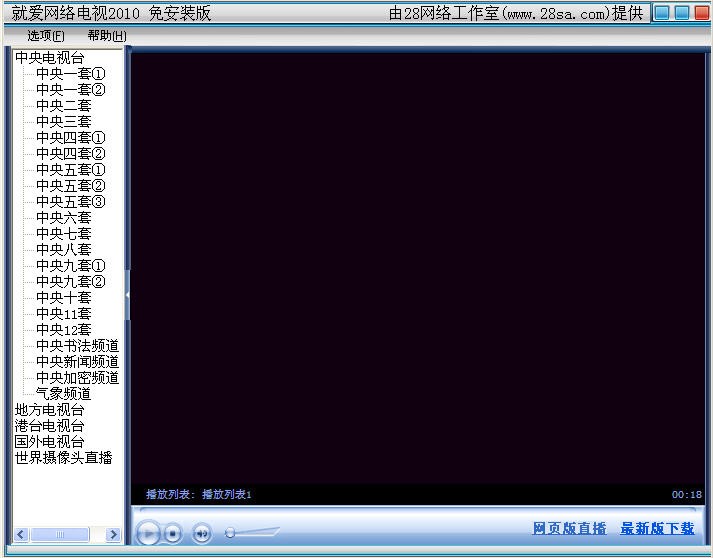
Task: Open the 网页版直播 link
Action: [569, 528]
